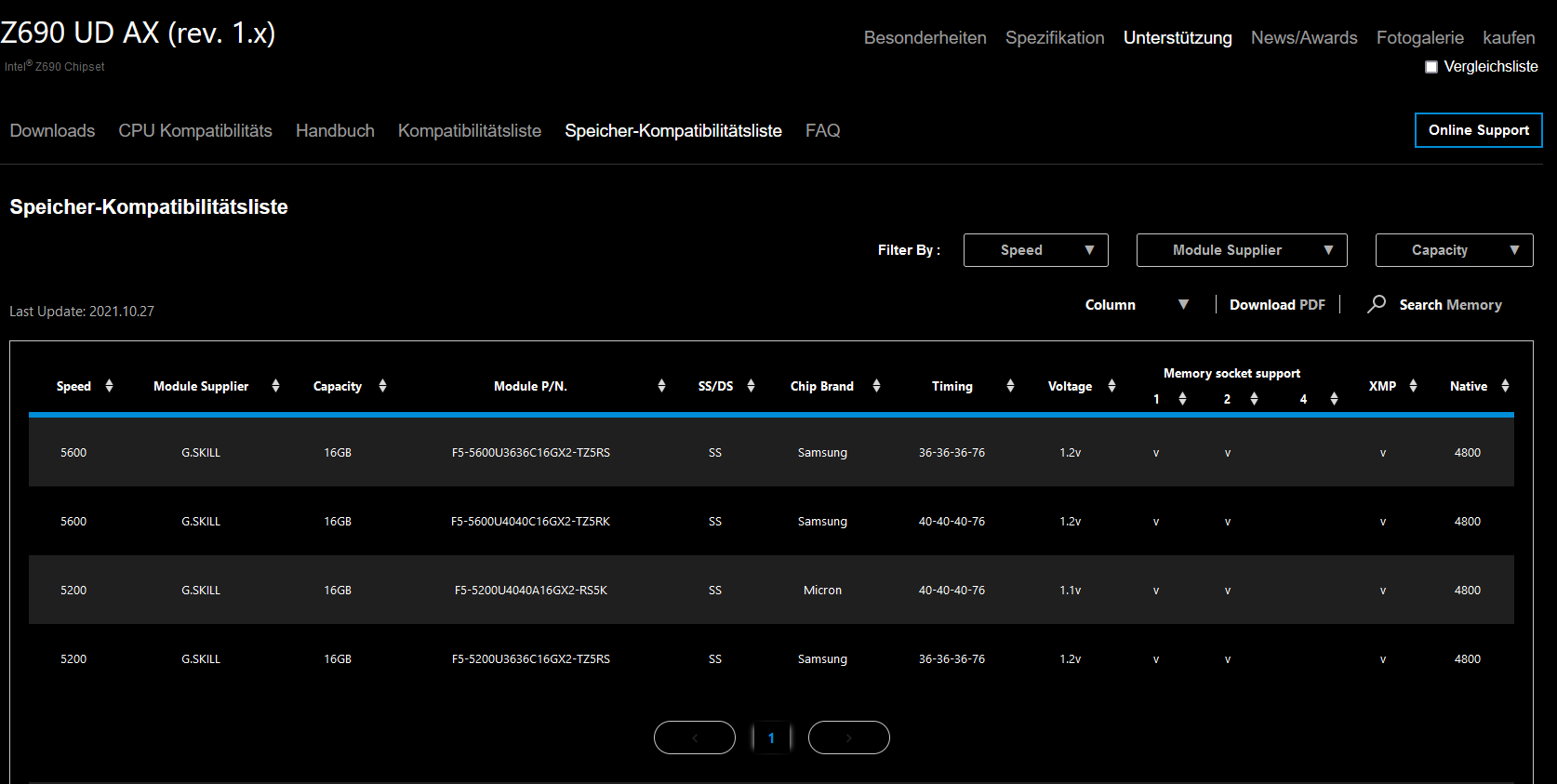Screen dimensions: 1557x784
Task: Open the Speed filter dropdown
Action: click(1036, 250)
